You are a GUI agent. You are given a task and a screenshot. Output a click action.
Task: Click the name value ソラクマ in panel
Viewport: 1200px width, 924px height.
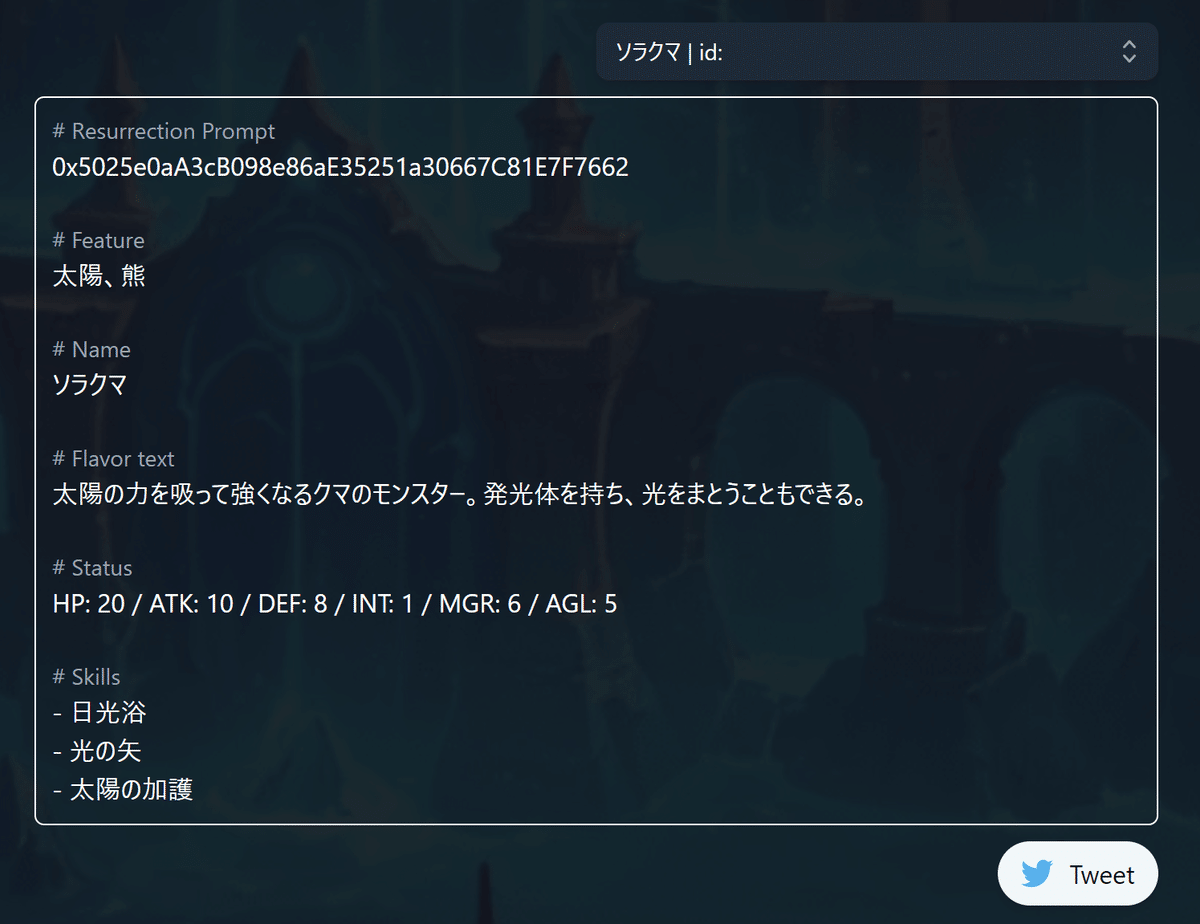90,385
